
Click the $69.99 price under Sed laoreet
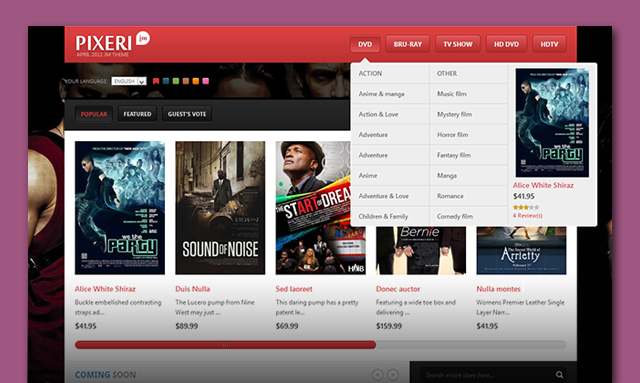point(287,326)
